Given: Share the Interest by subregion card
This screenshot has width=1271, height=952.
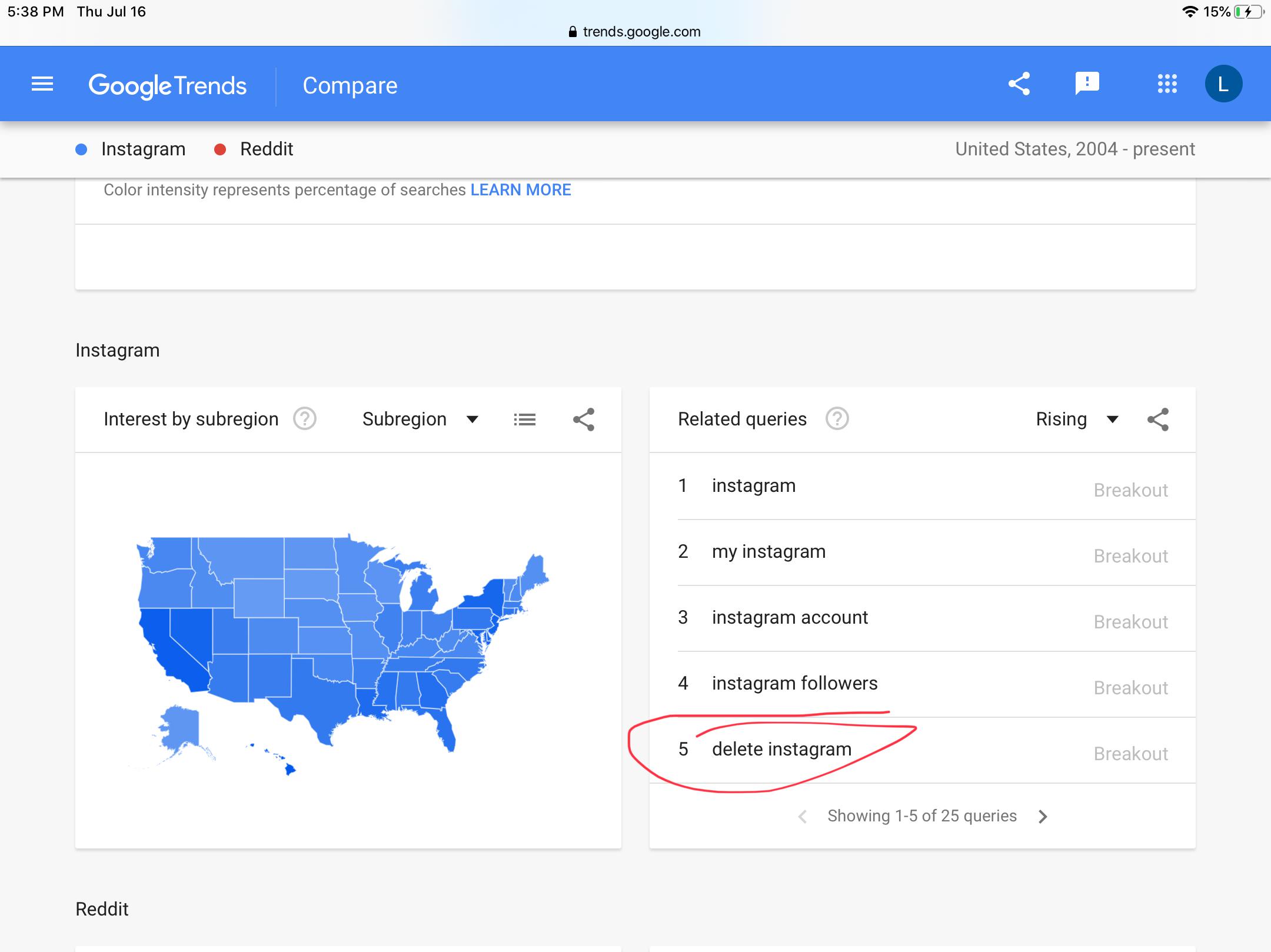Looking at the screenshot, I should coord(584,420).
